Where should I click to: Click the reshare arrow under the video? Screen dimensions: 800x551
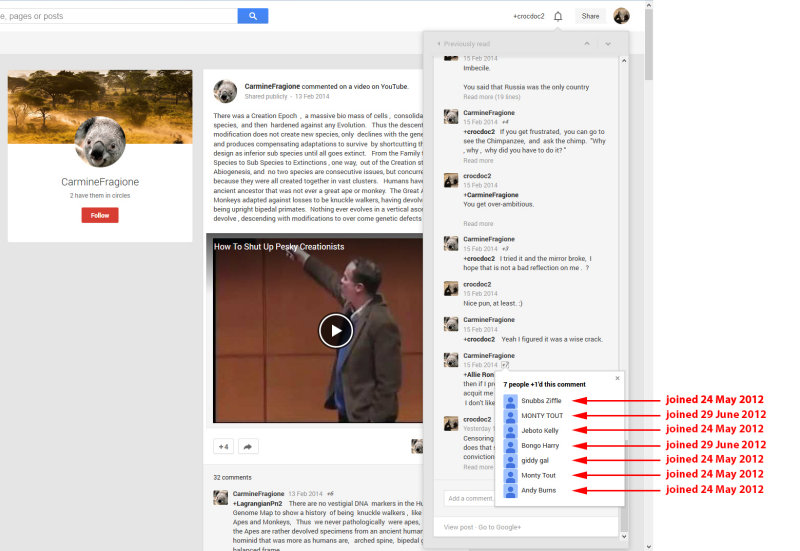[248, 446]
